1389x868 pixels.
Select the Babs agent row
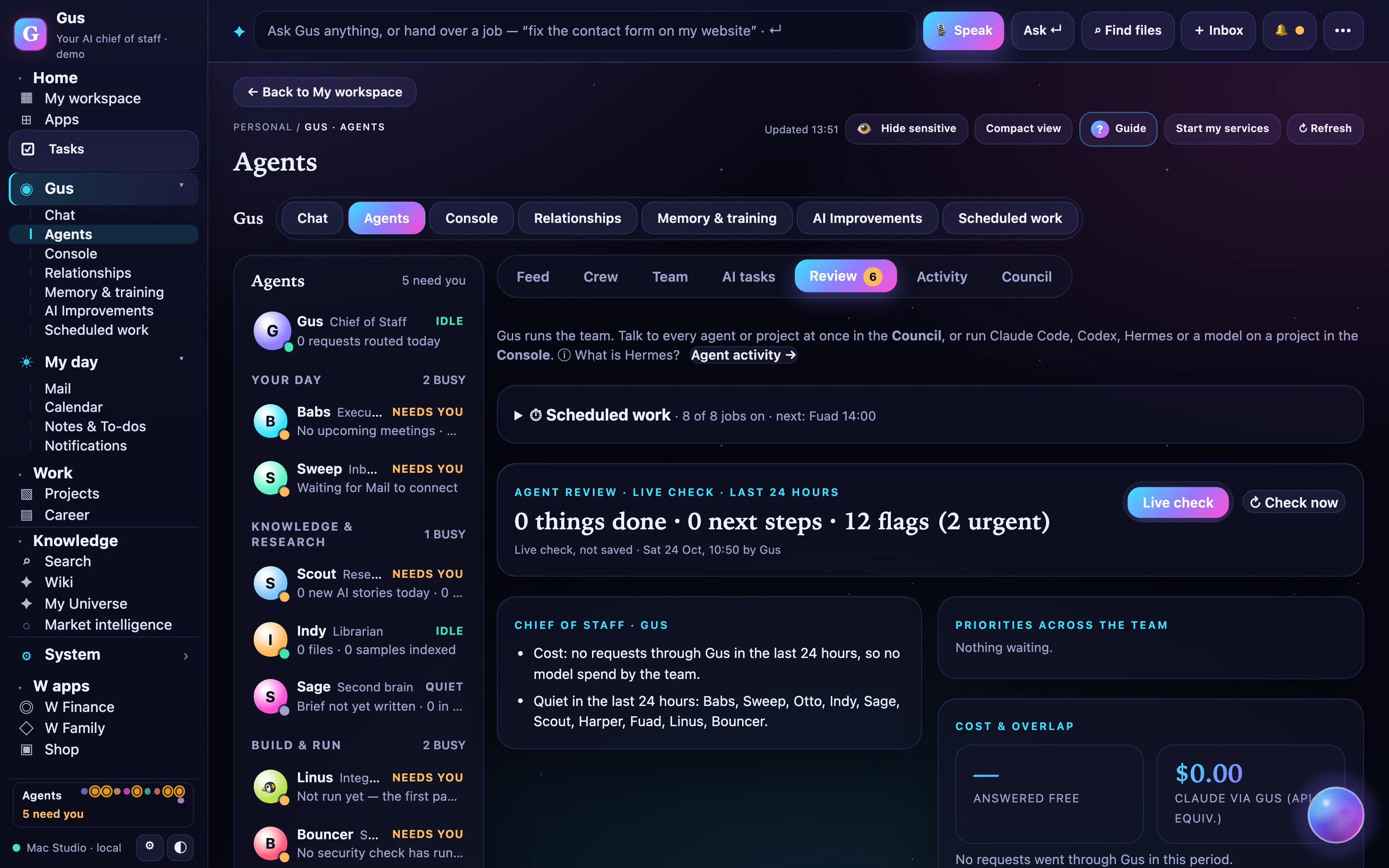coord(359,421)
